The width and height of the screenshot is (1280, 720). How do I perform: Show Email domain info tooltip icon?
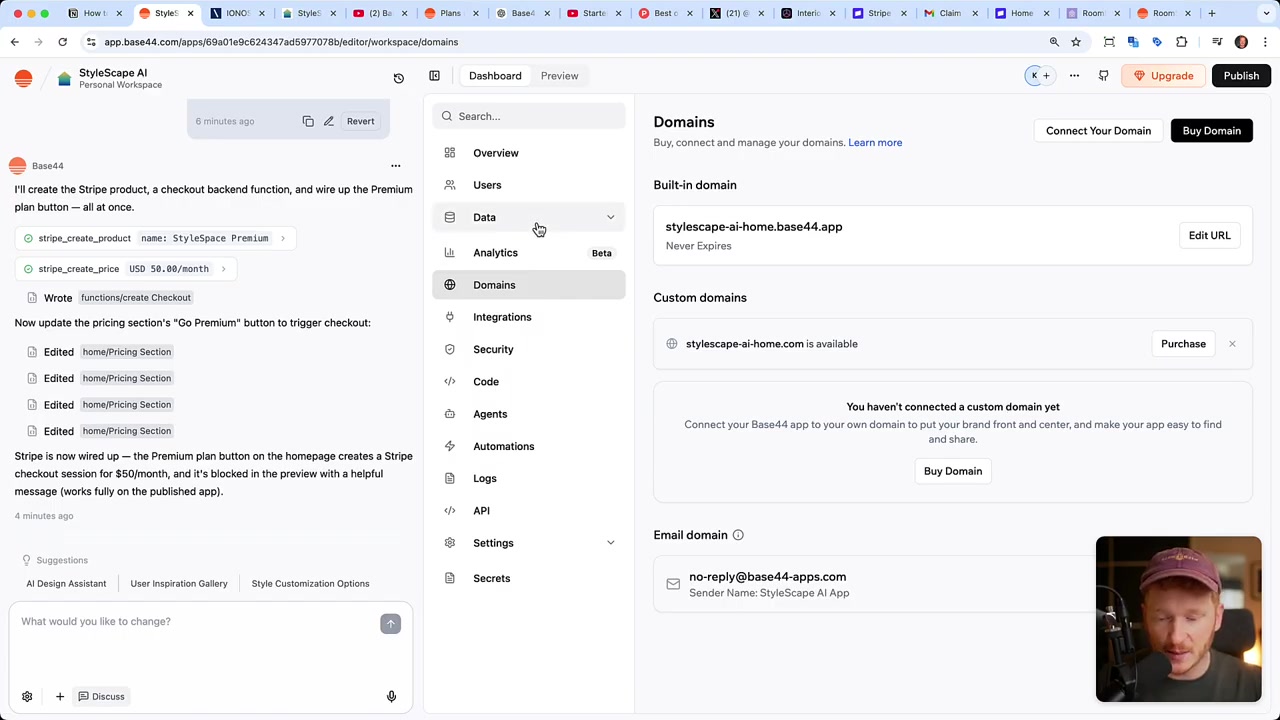click(738, 535)
